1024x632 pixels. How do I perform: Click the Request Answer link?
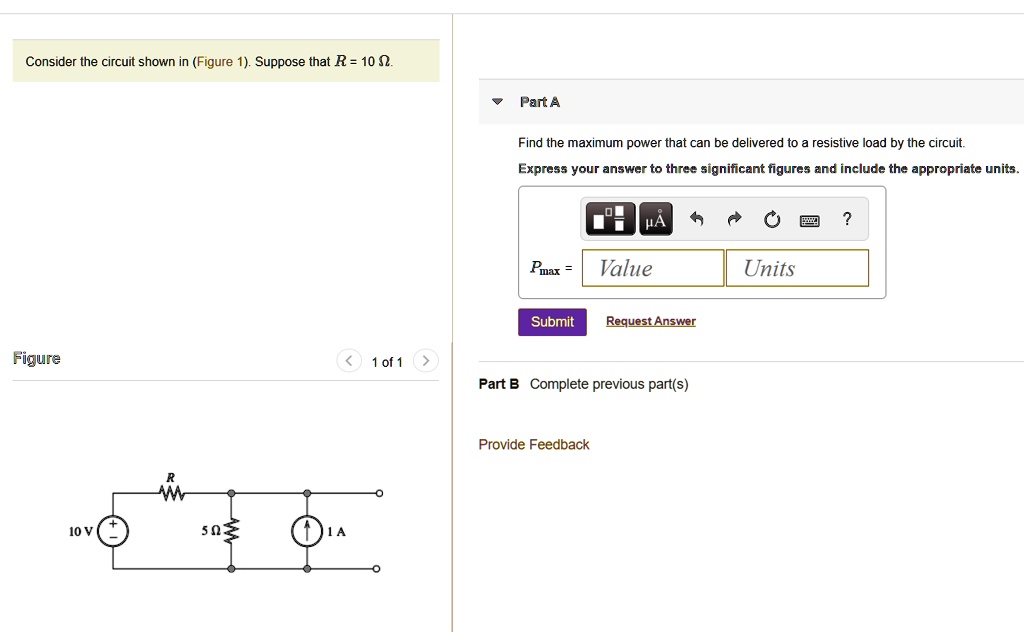click(650, 320)
